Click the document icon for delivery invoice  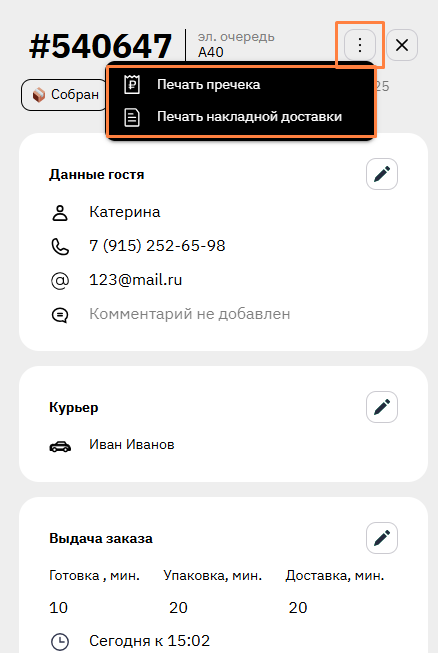(132, 117)
